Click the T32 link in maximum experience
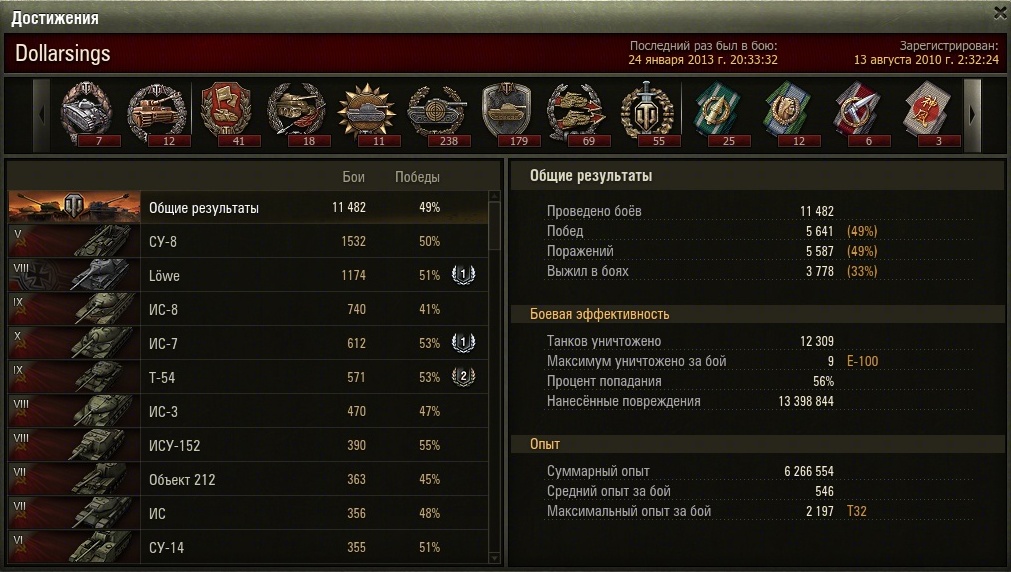Screen dimensions: 1011x572 856,511
